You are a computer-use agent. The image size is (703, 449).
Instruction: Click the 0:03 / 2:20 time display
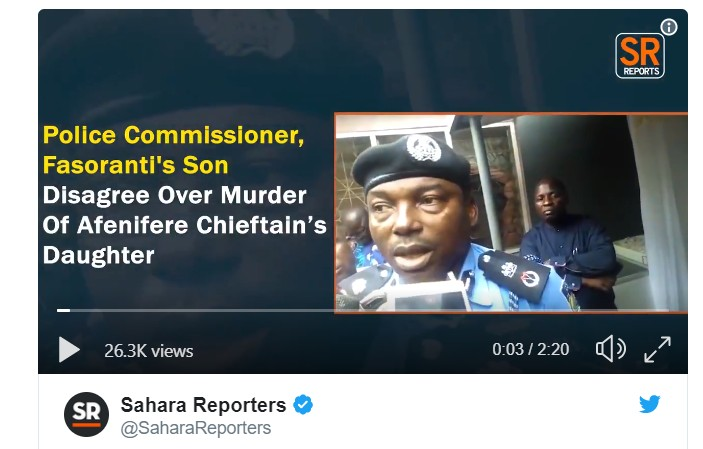[x=530, y=350]
